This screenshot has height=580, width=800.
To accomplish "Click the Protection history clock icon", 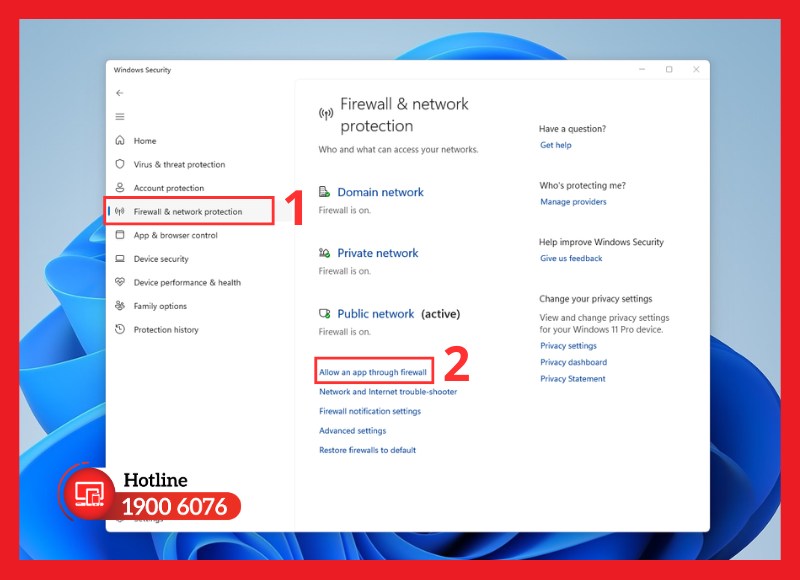I will pos(120,329).
